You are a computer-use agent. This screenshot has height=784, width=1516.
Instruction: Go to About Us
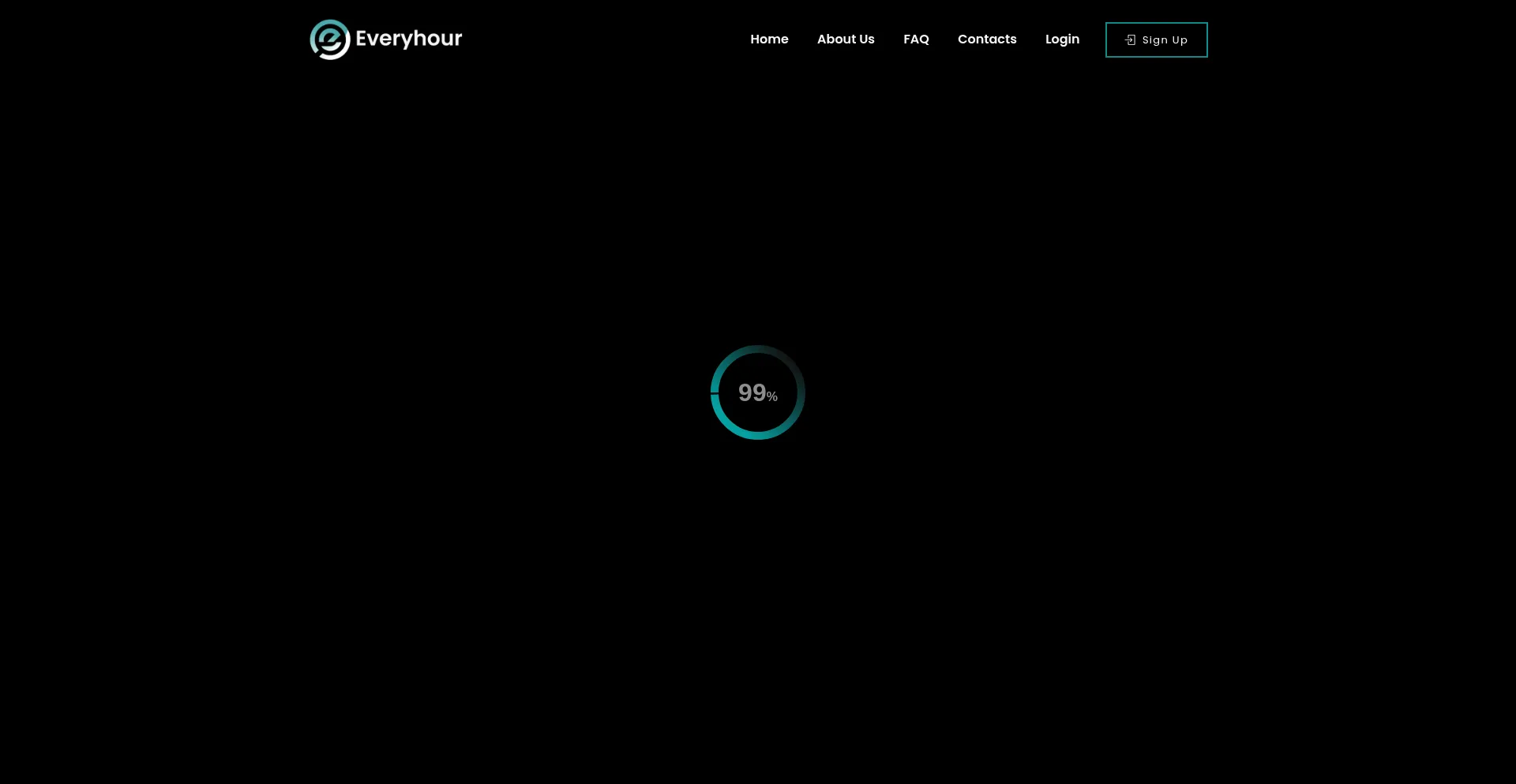845,39
